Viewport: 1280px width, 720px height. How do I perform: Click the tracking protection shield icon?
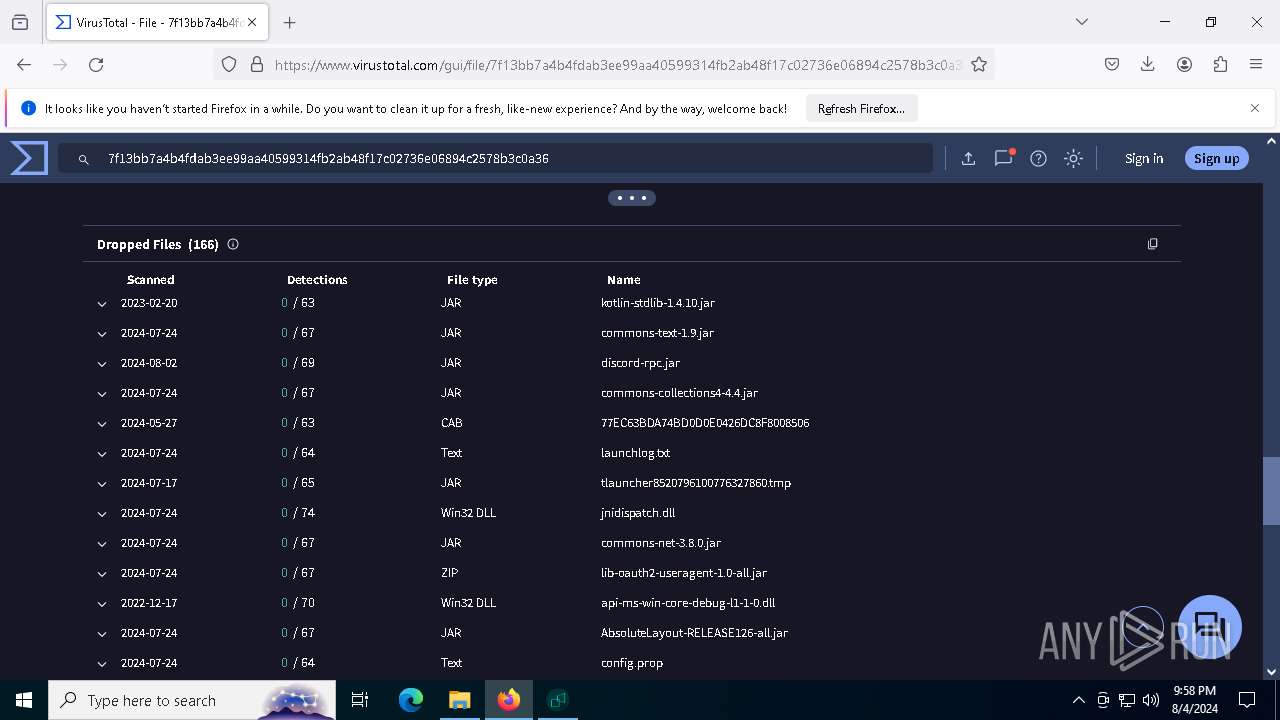pos(229,64)
